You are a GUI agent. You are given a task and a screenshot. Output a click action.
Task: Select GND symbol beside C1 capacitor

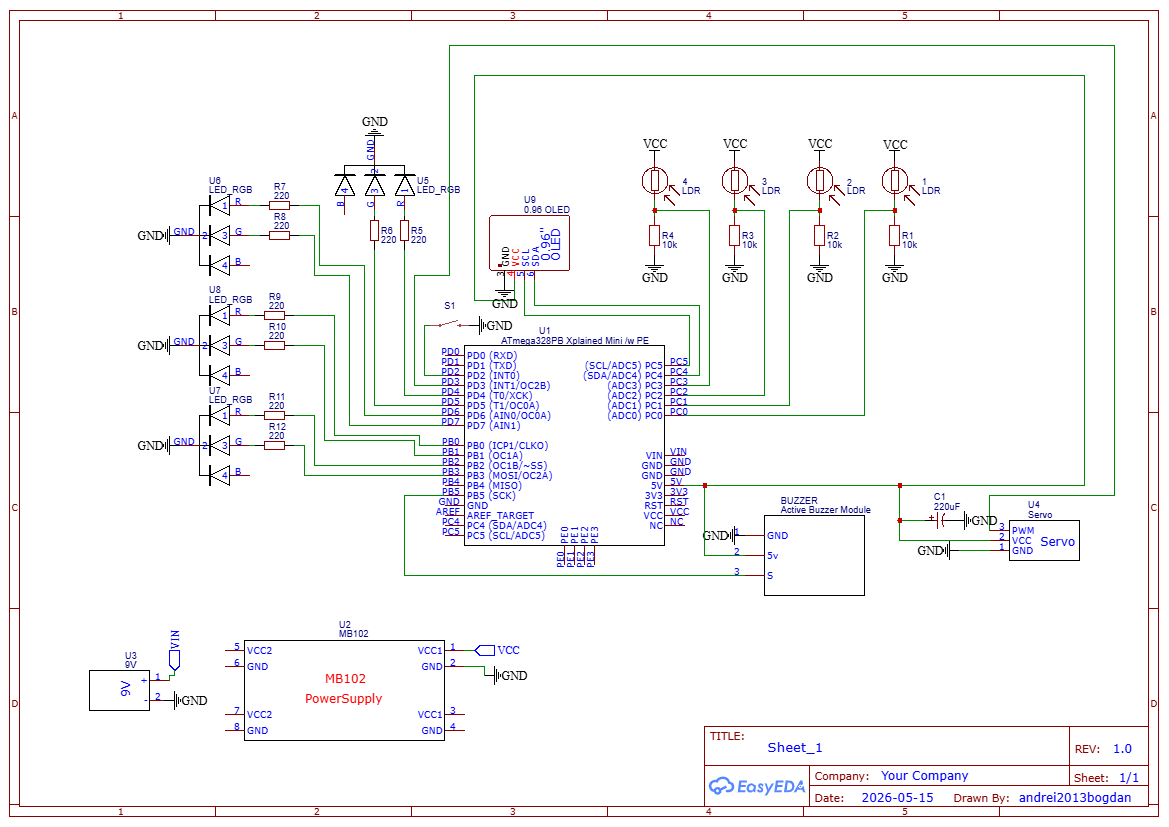pyautogui.click(x=980, y=521)
